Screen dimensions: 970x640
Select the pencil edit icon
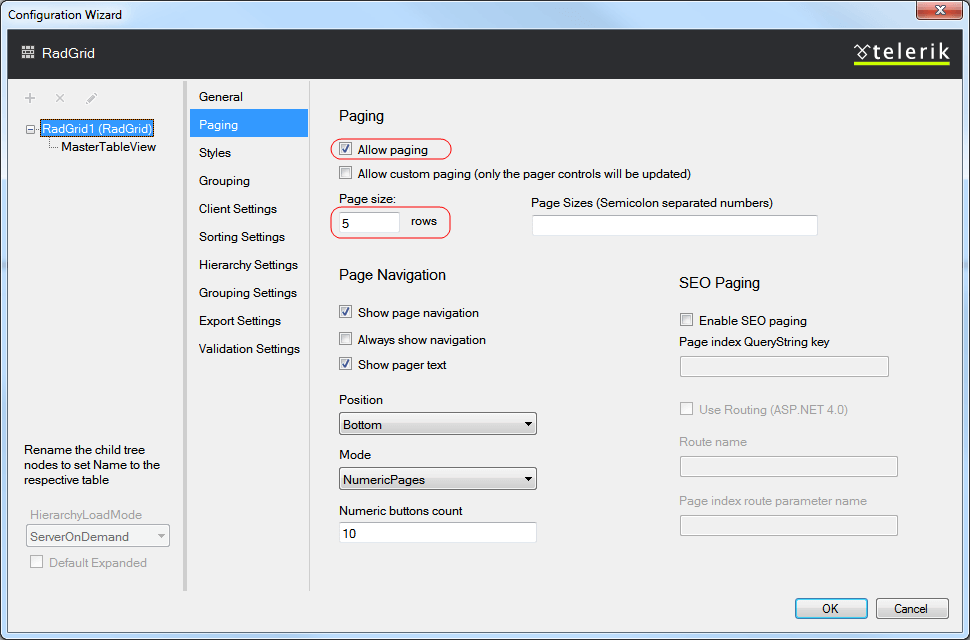(91, 98)
